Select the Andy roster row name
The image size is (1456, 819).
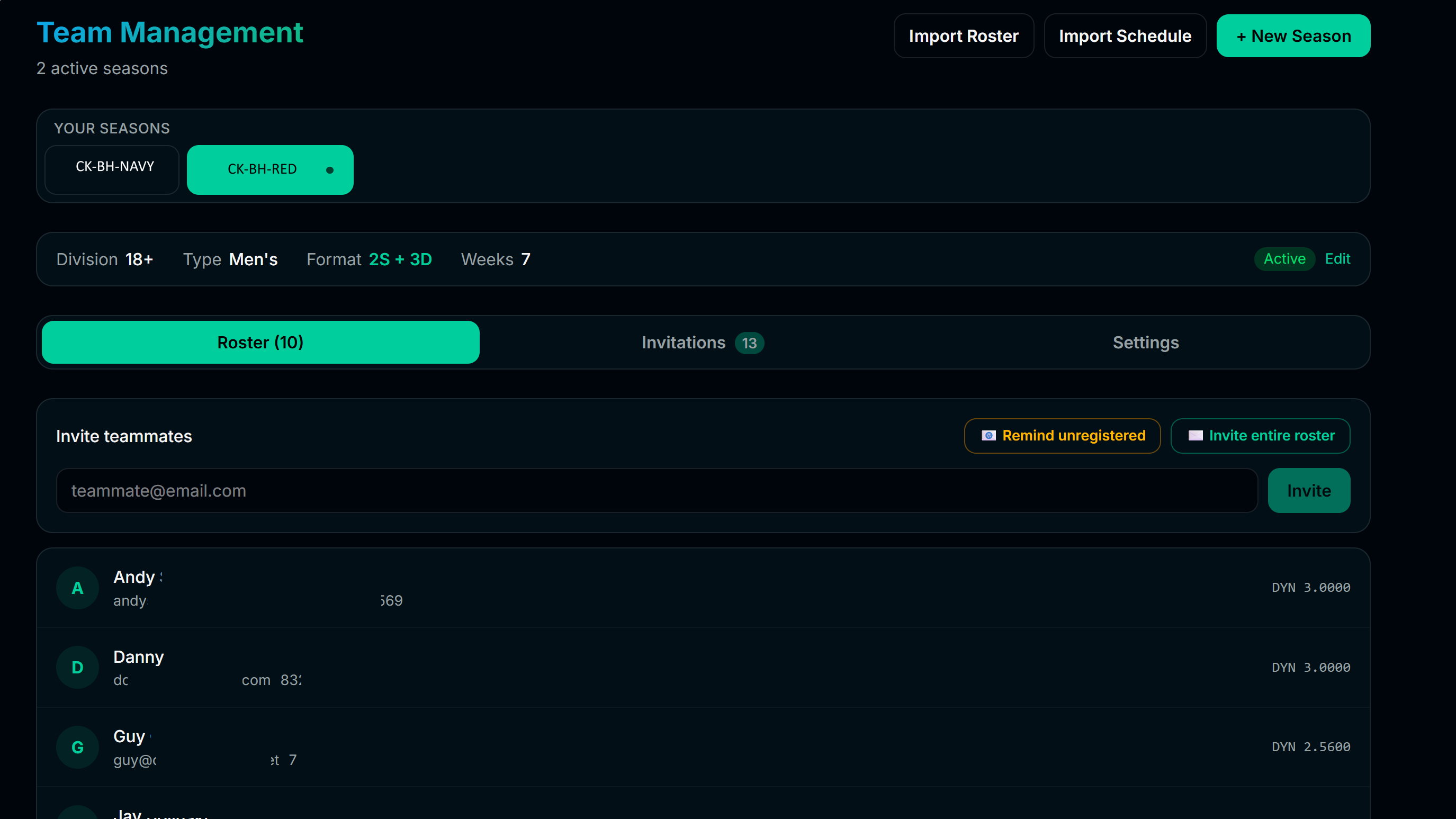pos(137,577)
